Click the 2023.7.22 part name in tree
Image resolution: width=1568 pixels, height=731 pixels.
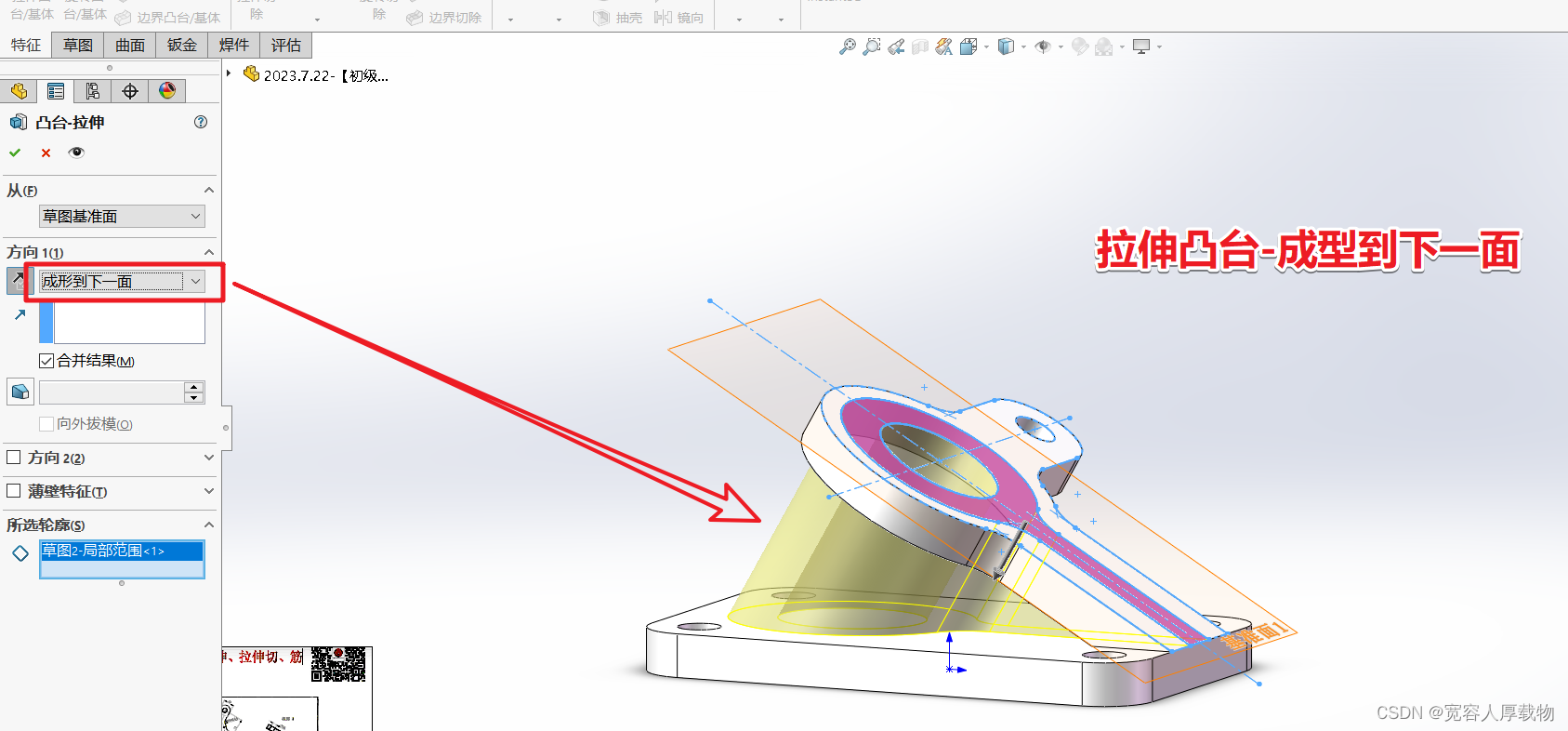point(326,75)
